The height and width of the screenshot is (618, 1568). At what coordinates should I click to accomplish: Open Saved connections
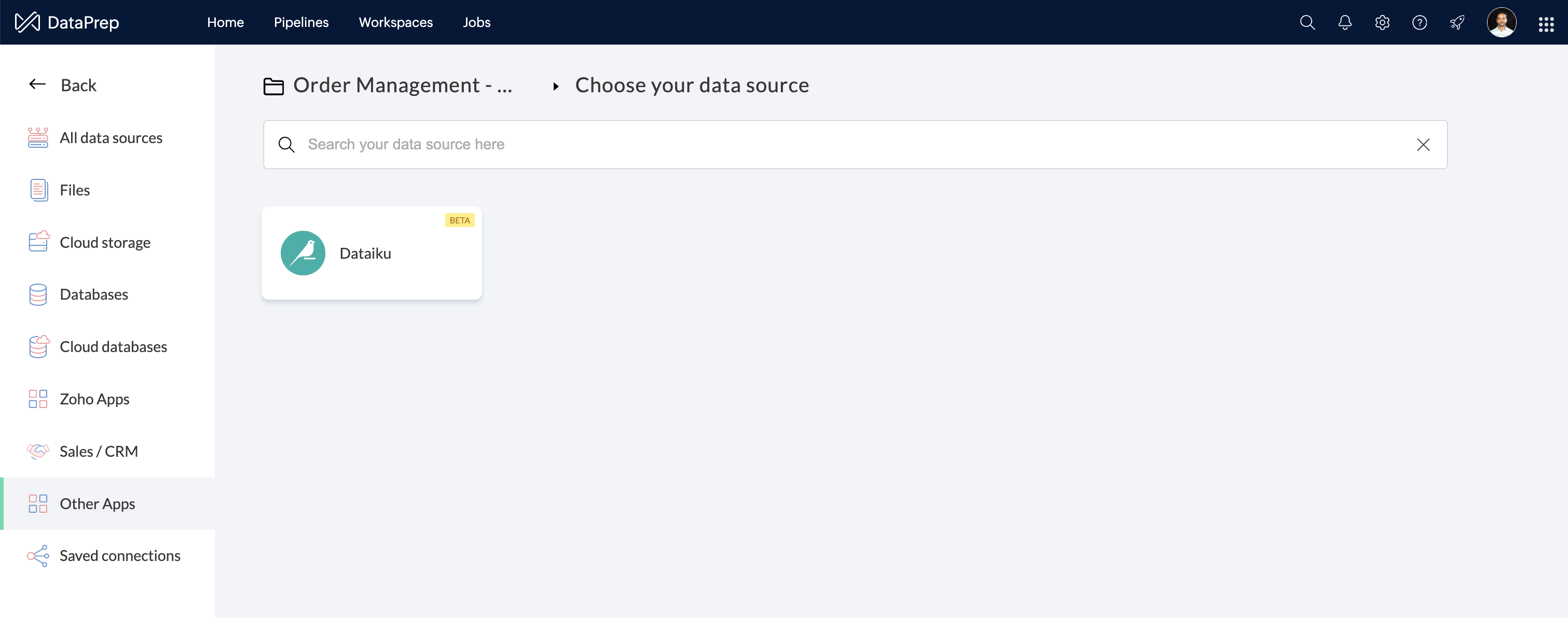119,556
